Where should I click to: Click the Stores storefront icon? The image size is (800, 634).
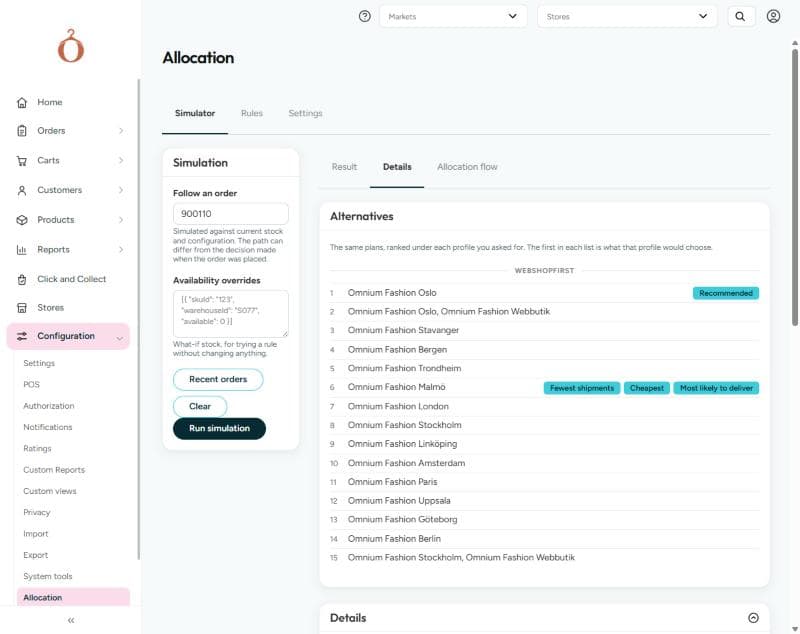coord(22,308)
